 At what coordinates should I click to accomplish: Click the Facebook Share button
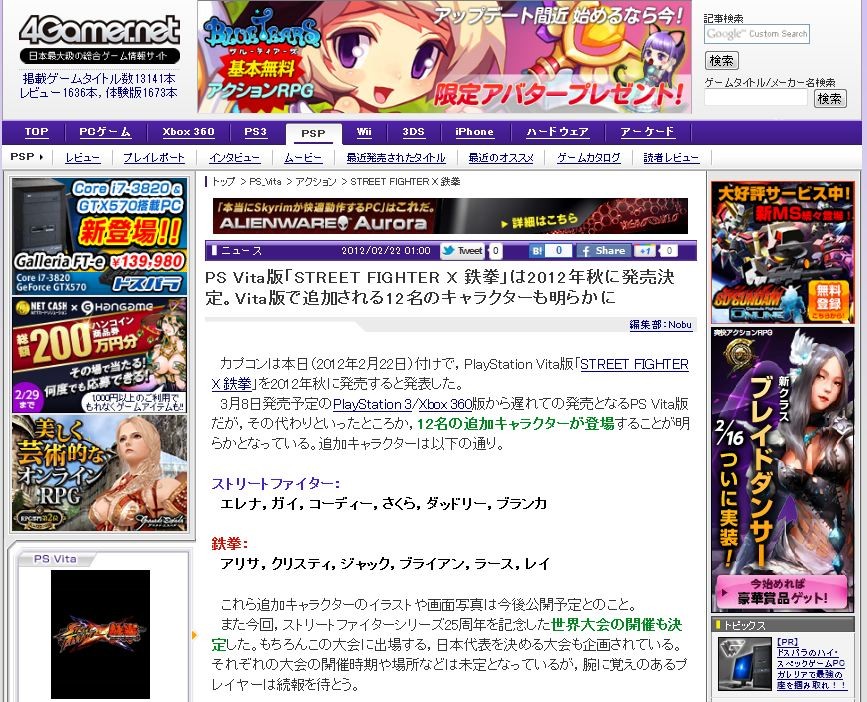click(603, 251)
